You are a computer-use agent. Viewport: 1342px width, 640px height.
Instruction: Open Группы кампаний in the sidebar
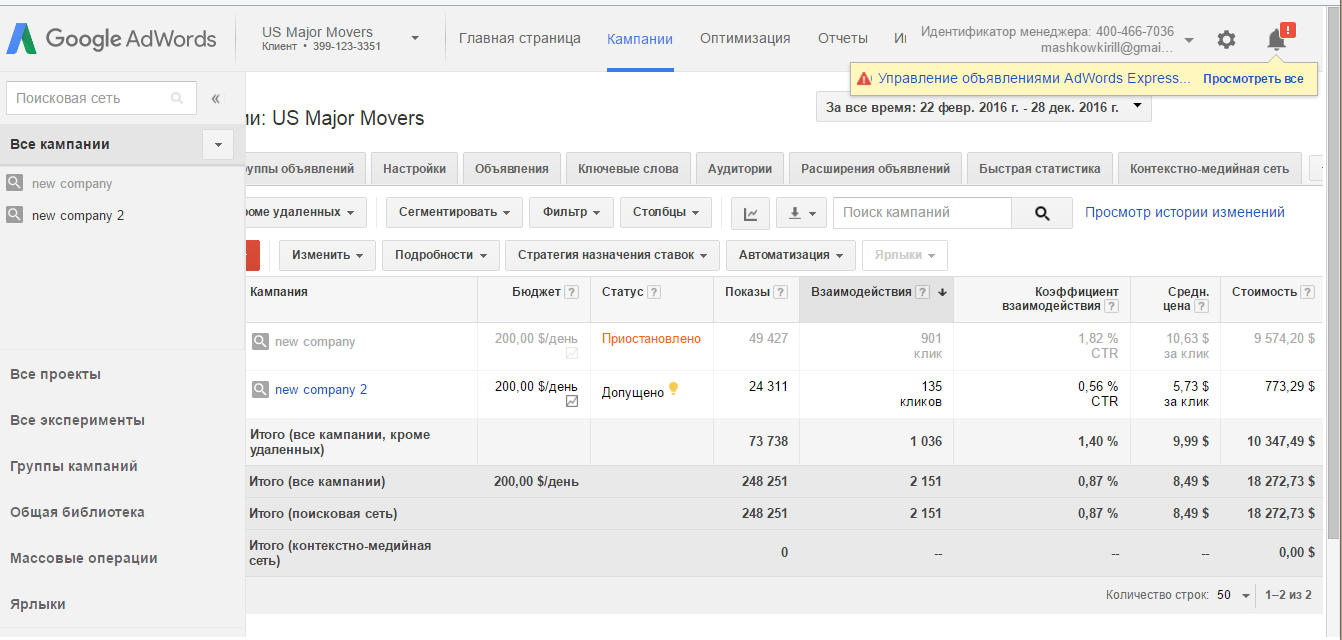pos(74,466)
